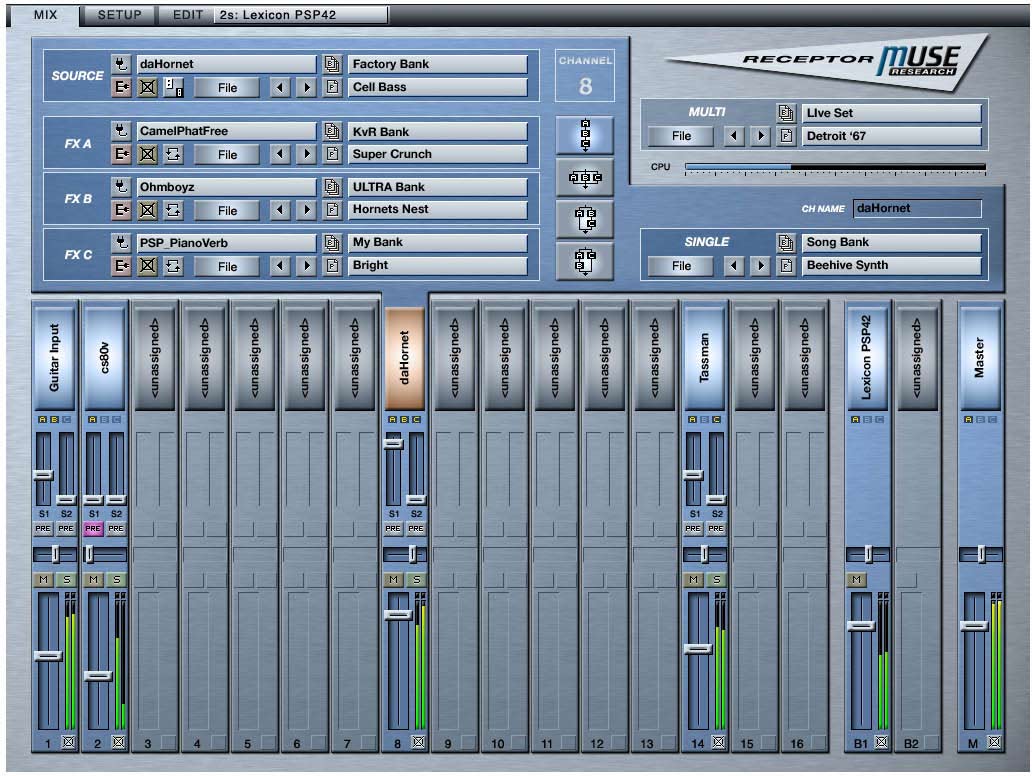This screenshot has height=776, width=1032.
Task: Click the Master channel volume fader handle
Action: tap(973, 626)
